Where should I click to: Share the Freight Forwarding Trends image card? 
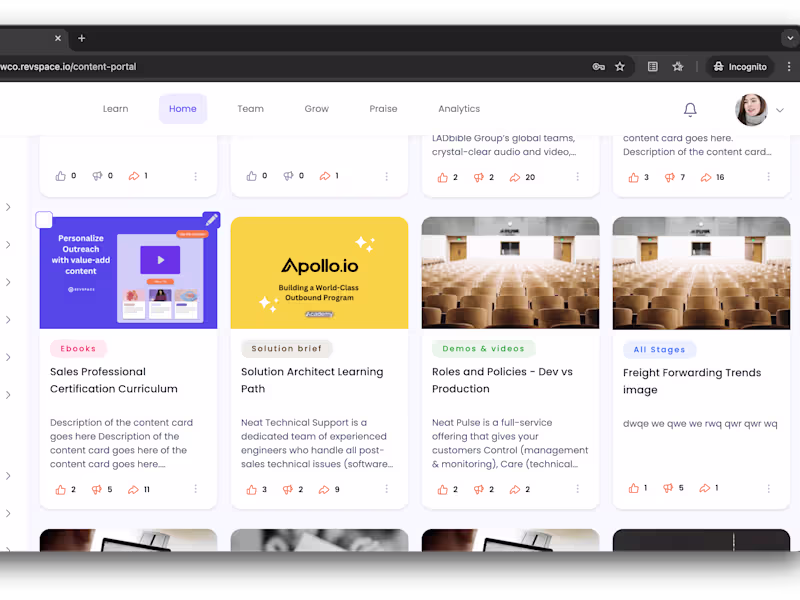(705, 488)
